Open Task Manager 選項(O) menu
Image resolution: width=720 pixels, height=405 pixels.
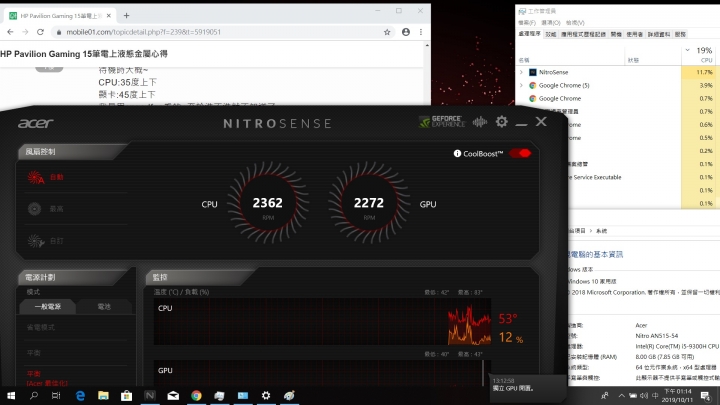point(551,22)
